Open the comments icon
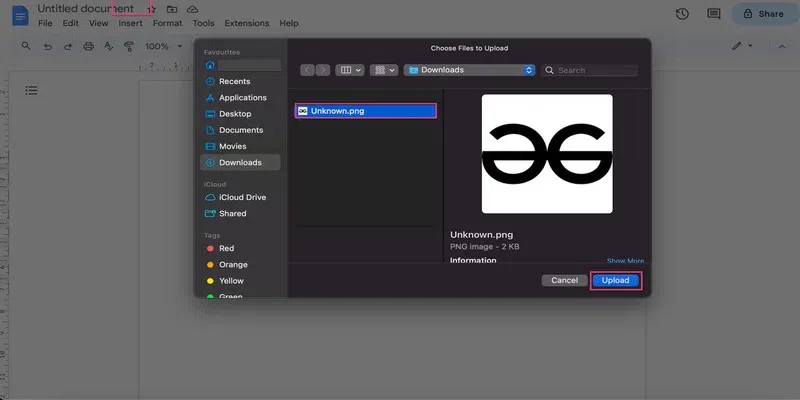Screen dimensions: 800x400 click(x=714, y=14)
